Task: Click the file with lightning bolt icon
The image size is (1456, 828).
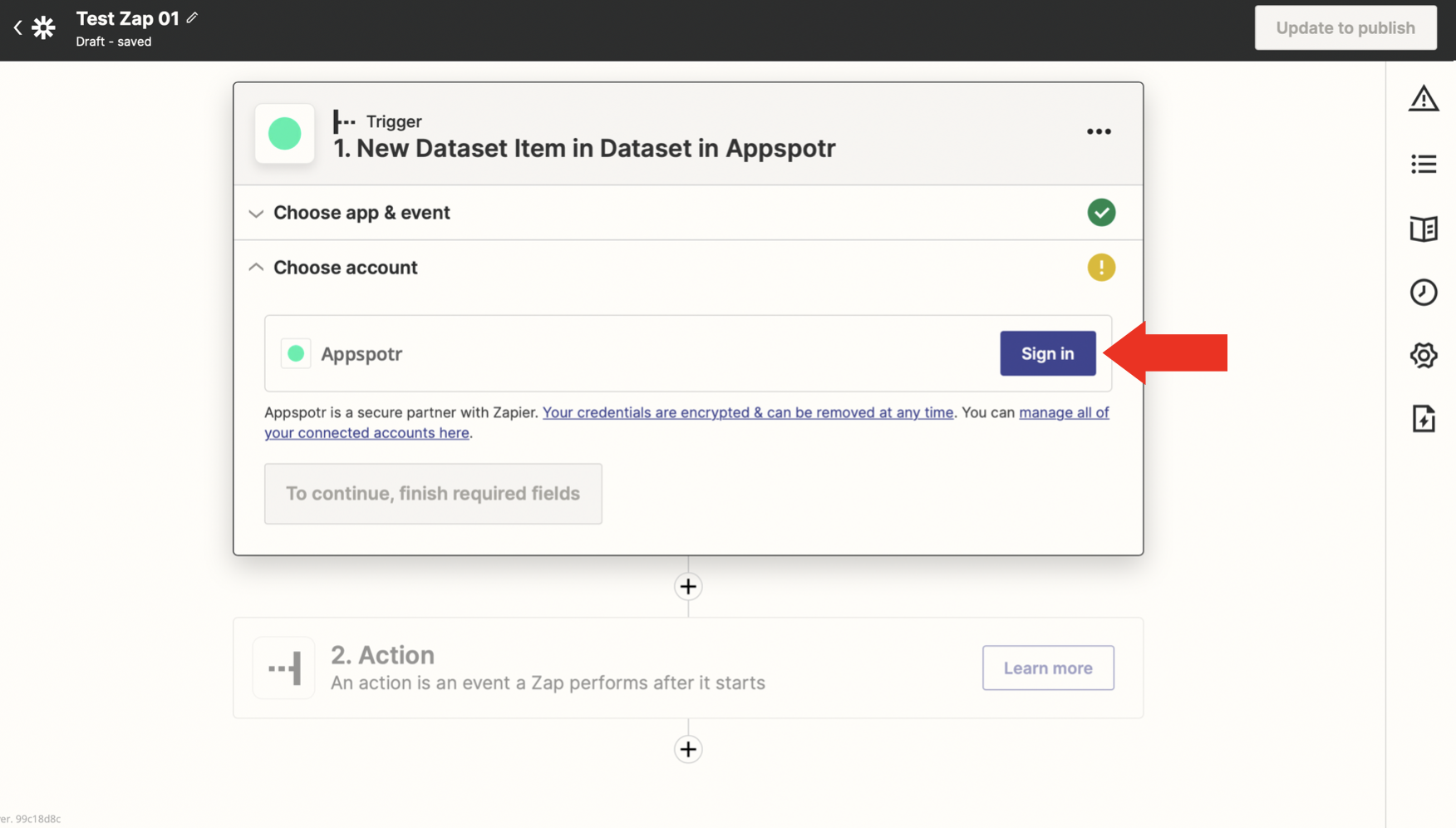Action: point(1424,418)
